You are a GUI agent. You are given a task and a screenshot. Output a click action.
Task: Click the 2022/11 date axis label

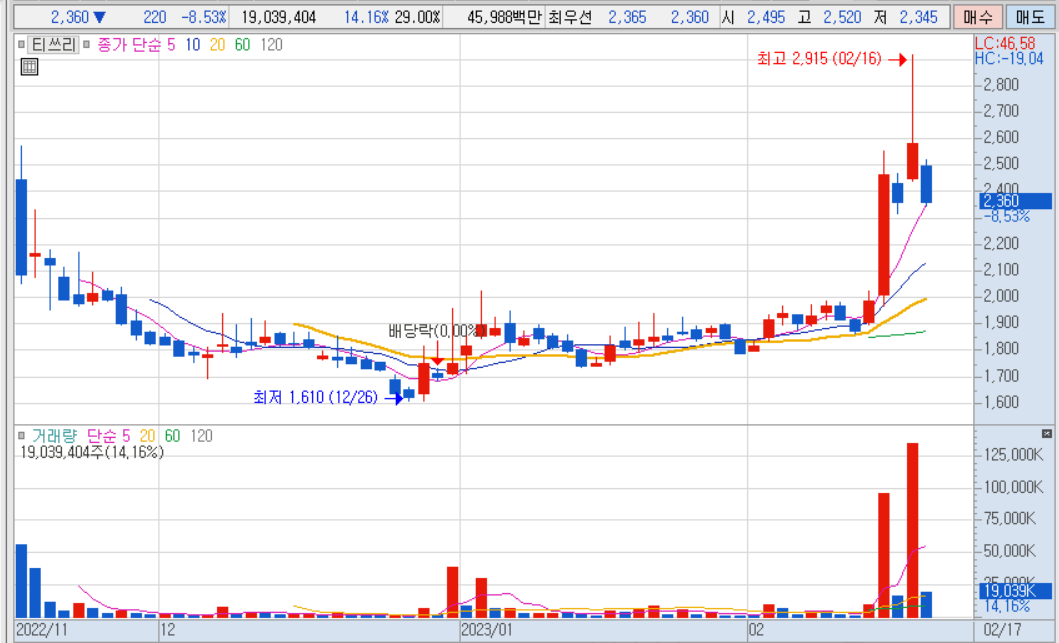tap(43, 630)
